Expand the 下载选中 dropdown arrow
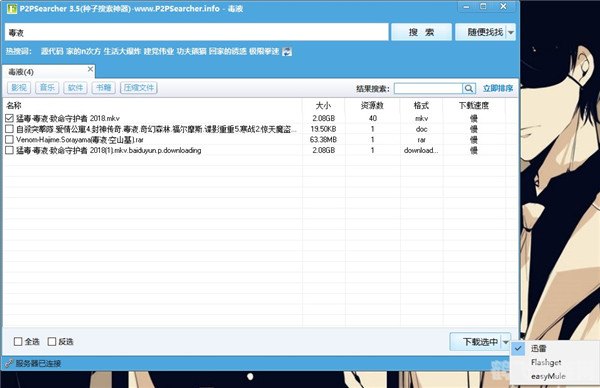The width and height of the screenshot is (600, 388). click(x=505, y=342)
